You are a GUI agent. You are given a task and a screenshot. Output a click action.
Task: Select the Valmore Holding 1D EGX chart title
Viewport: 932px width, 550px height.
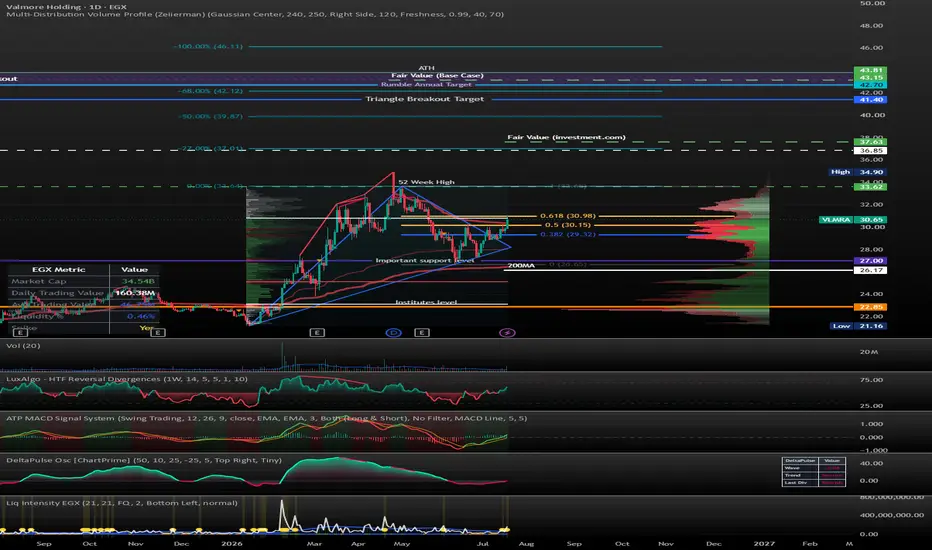[x=66, y=7]
